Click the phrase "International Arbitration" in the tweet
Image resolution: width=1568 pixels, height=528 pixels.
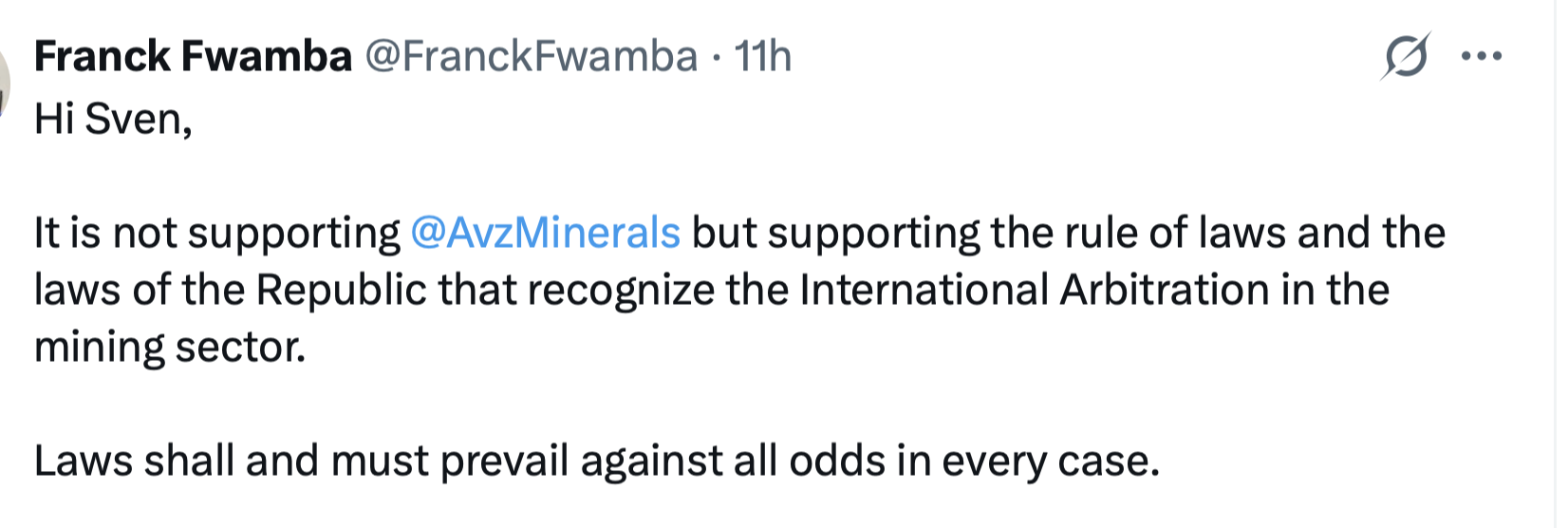tap(1034, 291)
